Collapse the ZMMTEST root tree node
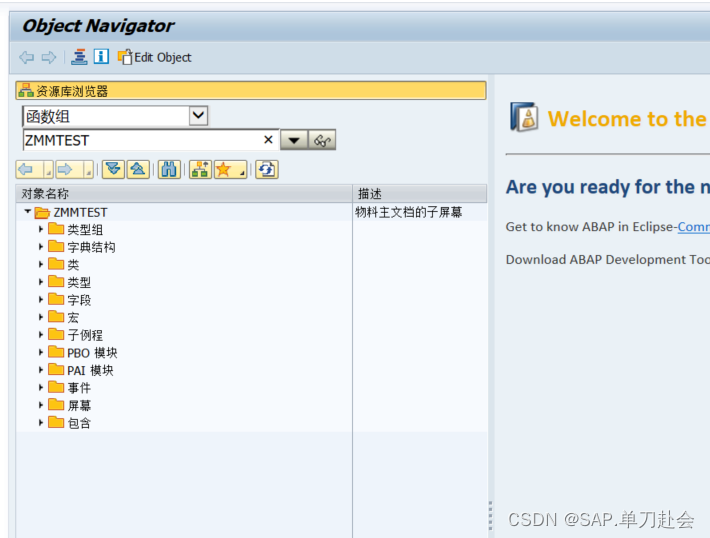This screenshot has height=538, width=710. pos(28,211)
